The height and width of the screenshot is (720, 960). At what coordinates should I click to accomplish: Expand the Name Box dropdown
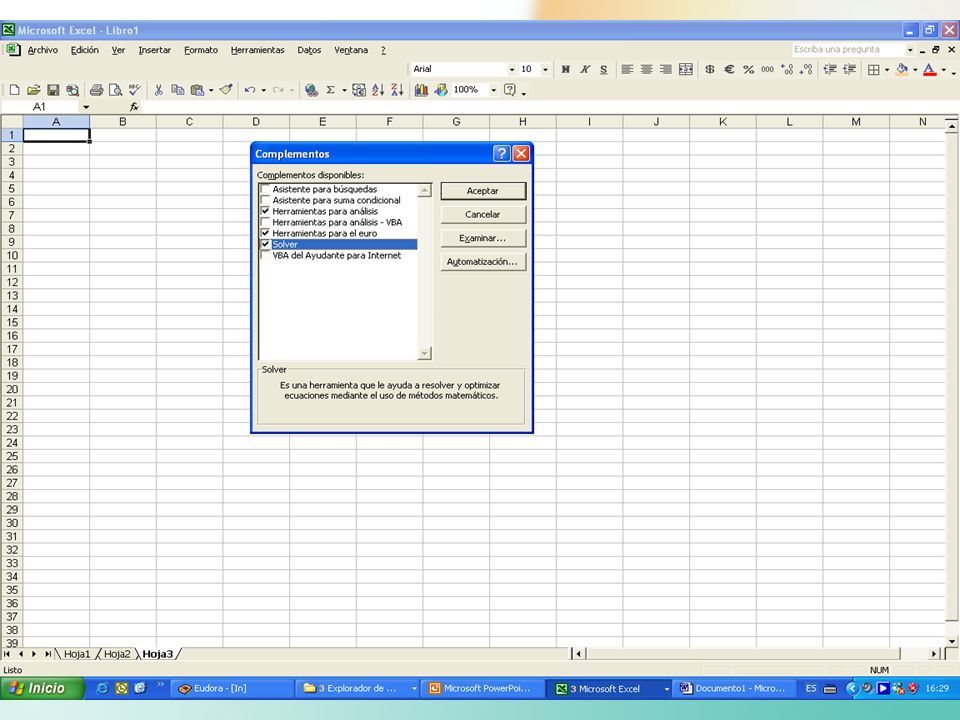click(86, 107)
